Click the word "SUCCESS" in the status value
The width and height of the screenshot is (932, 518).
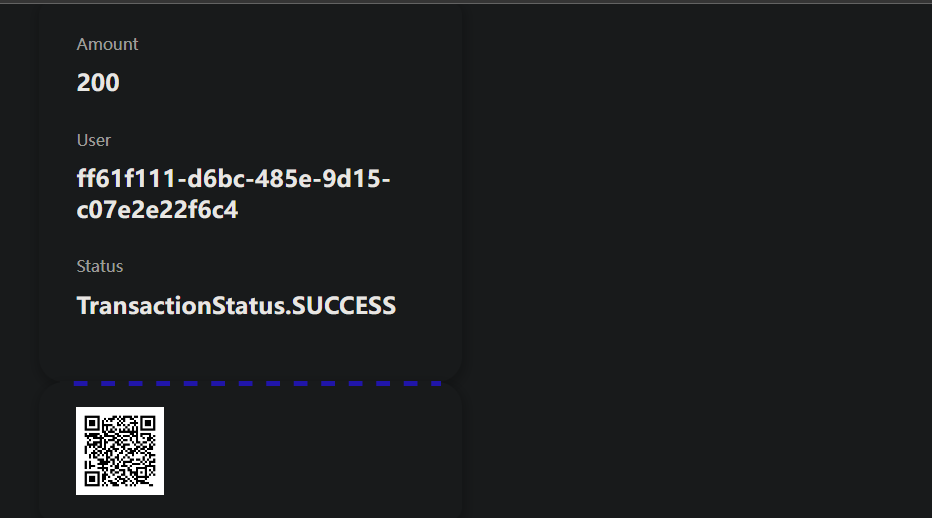point(342,306)
